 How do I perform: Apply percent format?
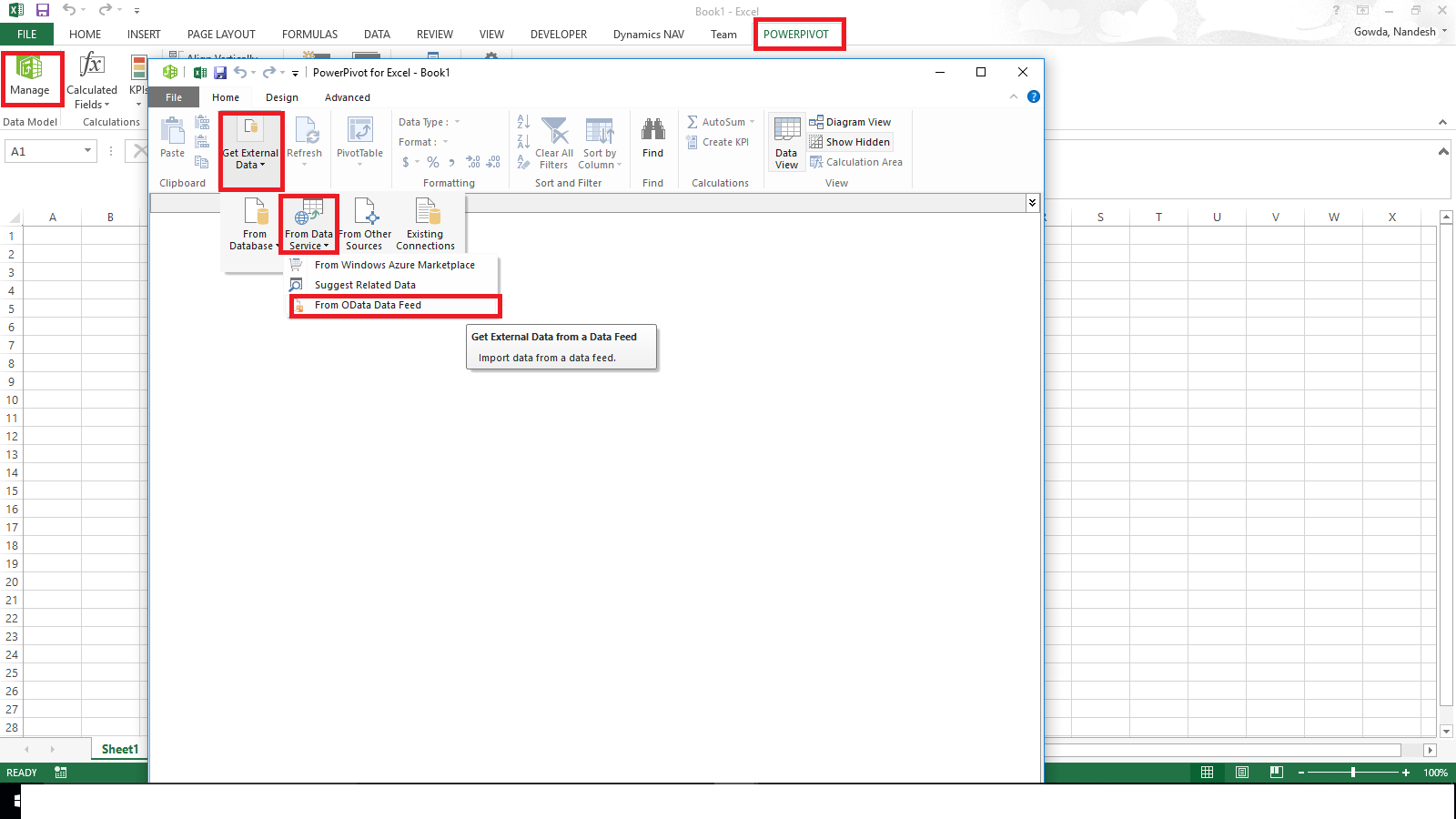click(433, 162)
